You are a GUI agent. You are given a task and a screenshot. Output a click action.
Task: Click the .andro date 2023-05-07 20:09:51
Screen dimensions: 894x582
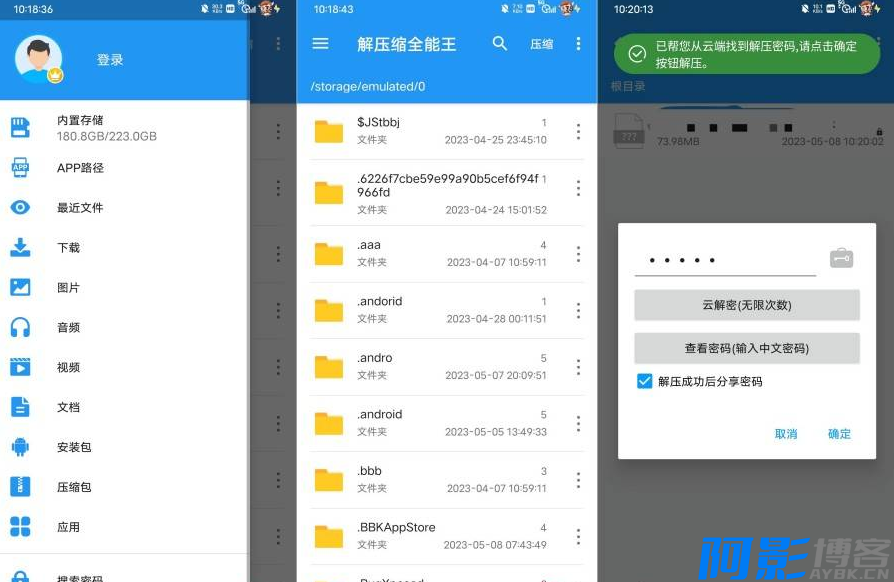(x=495, y=375)
